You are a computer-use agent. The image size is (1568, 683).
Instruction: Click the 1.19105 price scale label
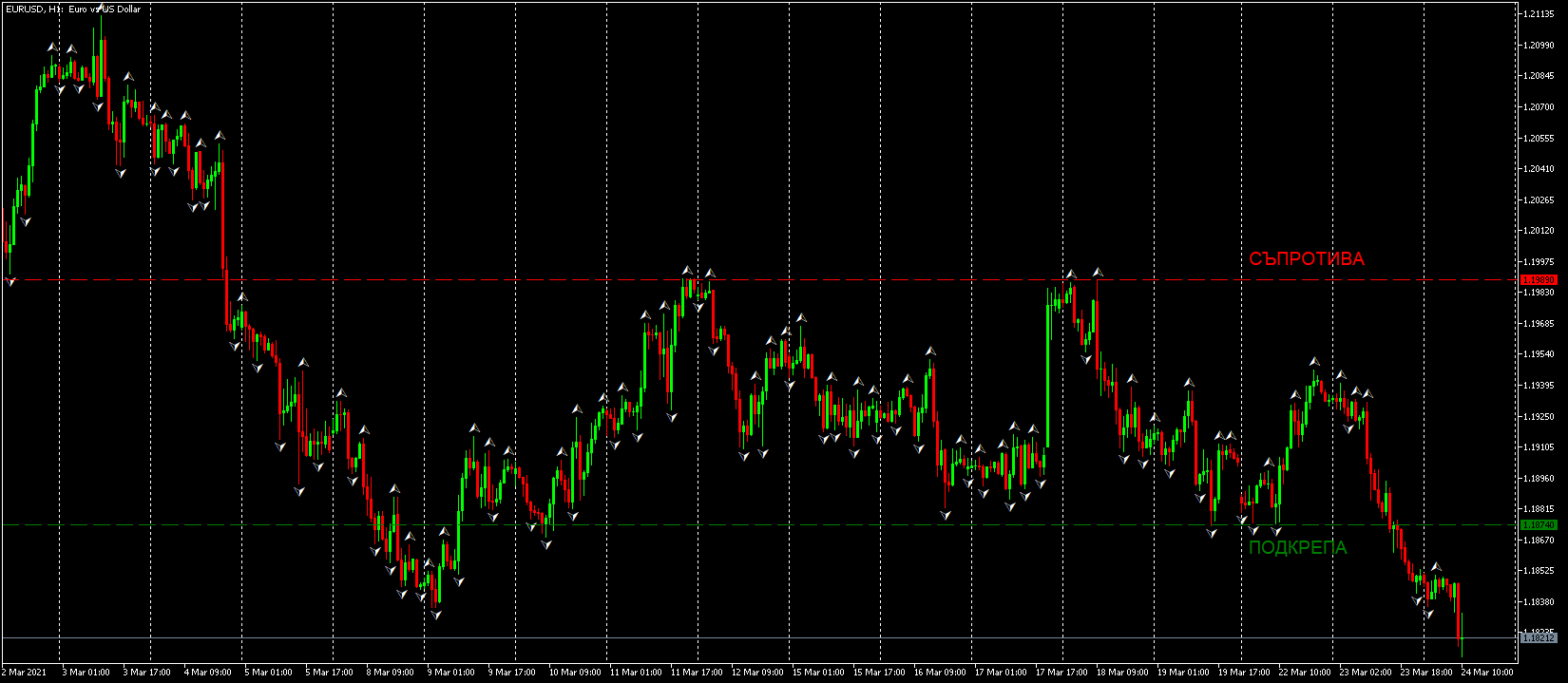click(1539, 447)
